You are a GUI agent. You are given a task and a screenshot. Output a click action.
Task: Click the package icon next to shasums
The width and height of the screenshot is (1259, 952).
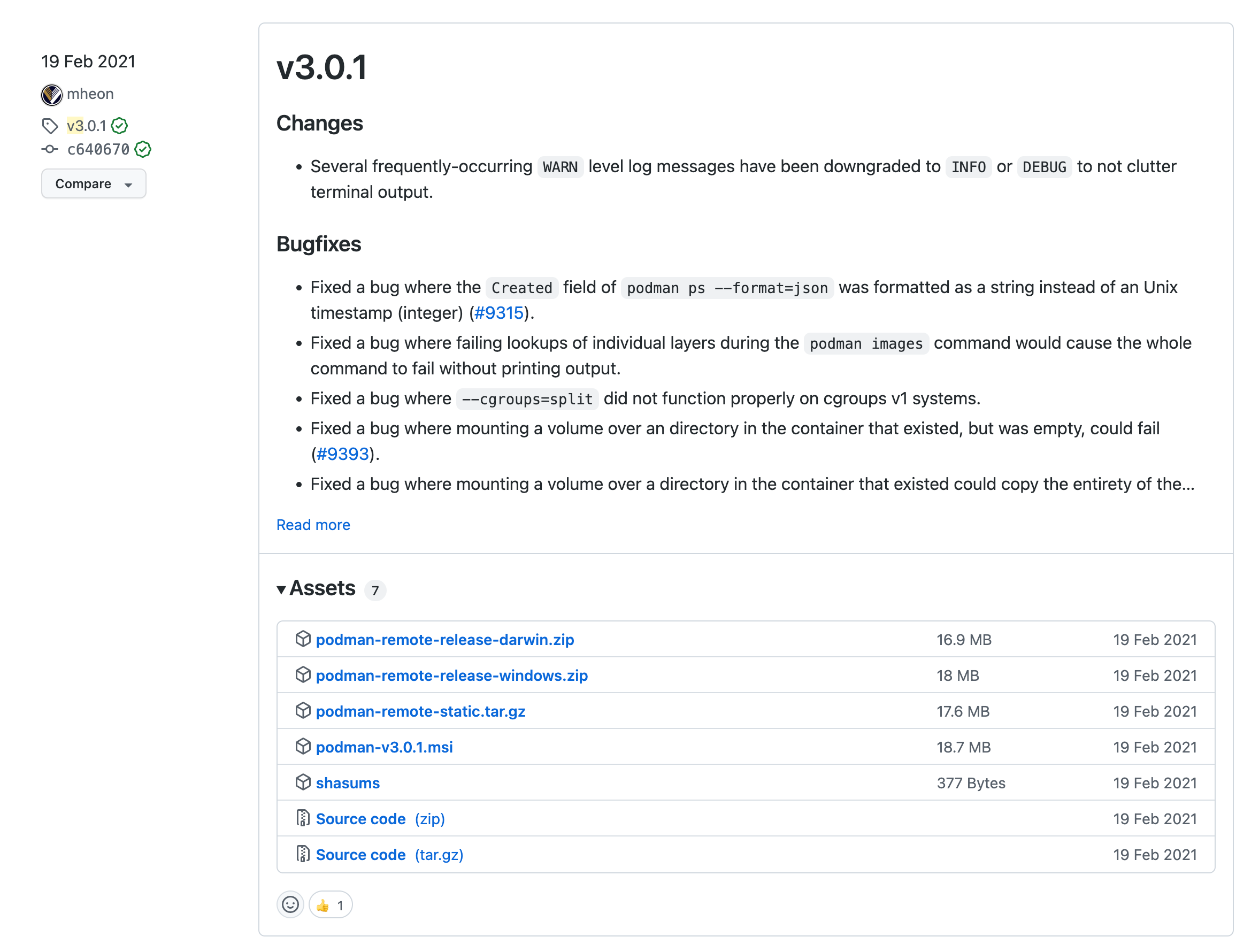(x=303, y=782)
